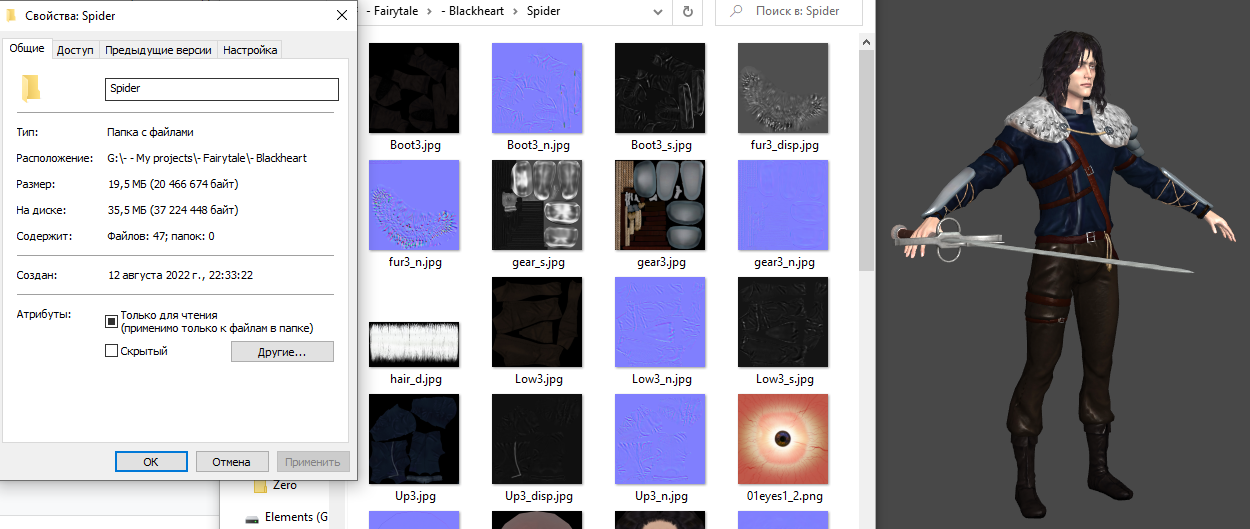The height and width of the screenshot is (529, 1250).
Task: Click the yellow folder icon in properties
Action: pyautogui.click(x=31, y=88)
